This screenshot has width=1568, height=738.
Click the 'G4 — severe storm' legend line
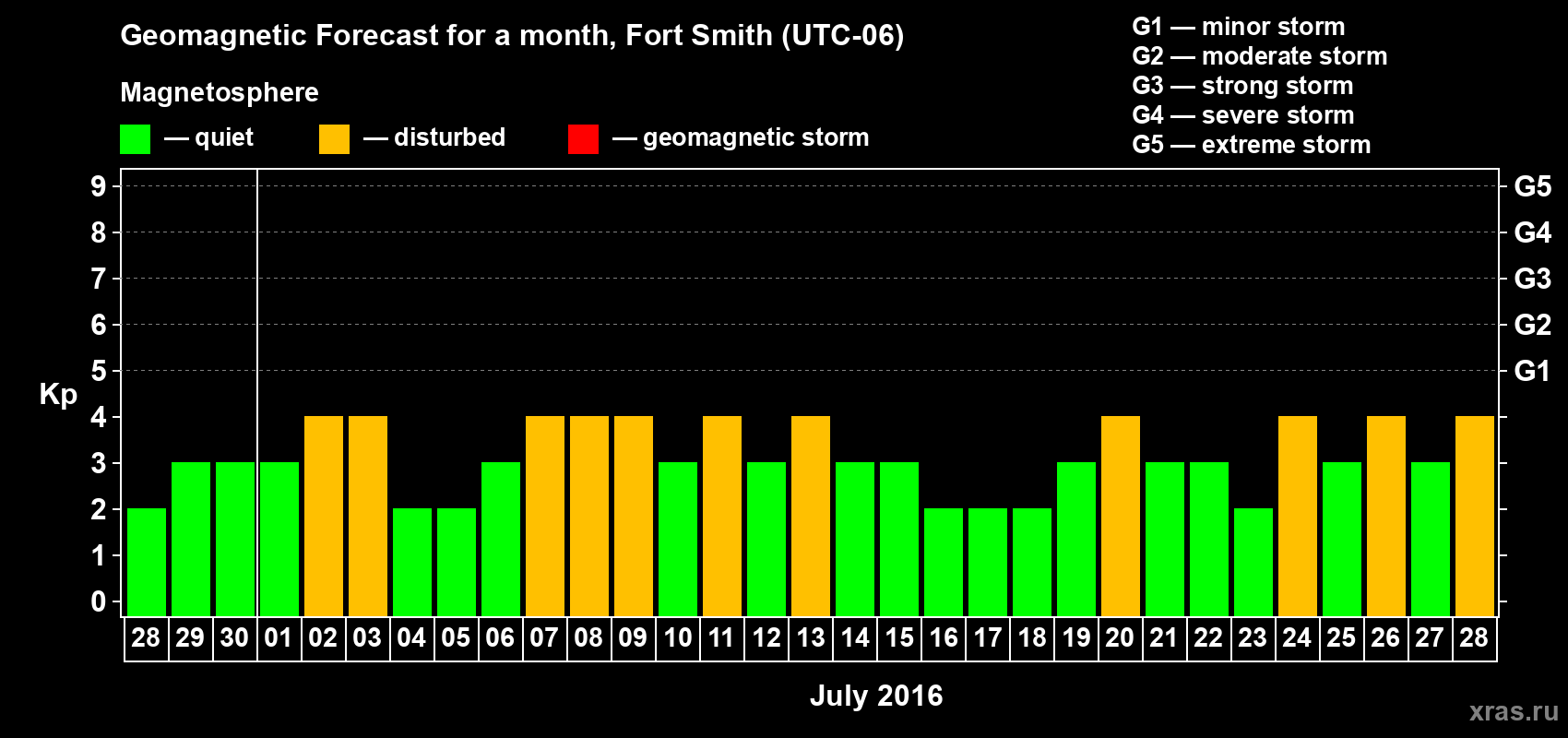1242,115
